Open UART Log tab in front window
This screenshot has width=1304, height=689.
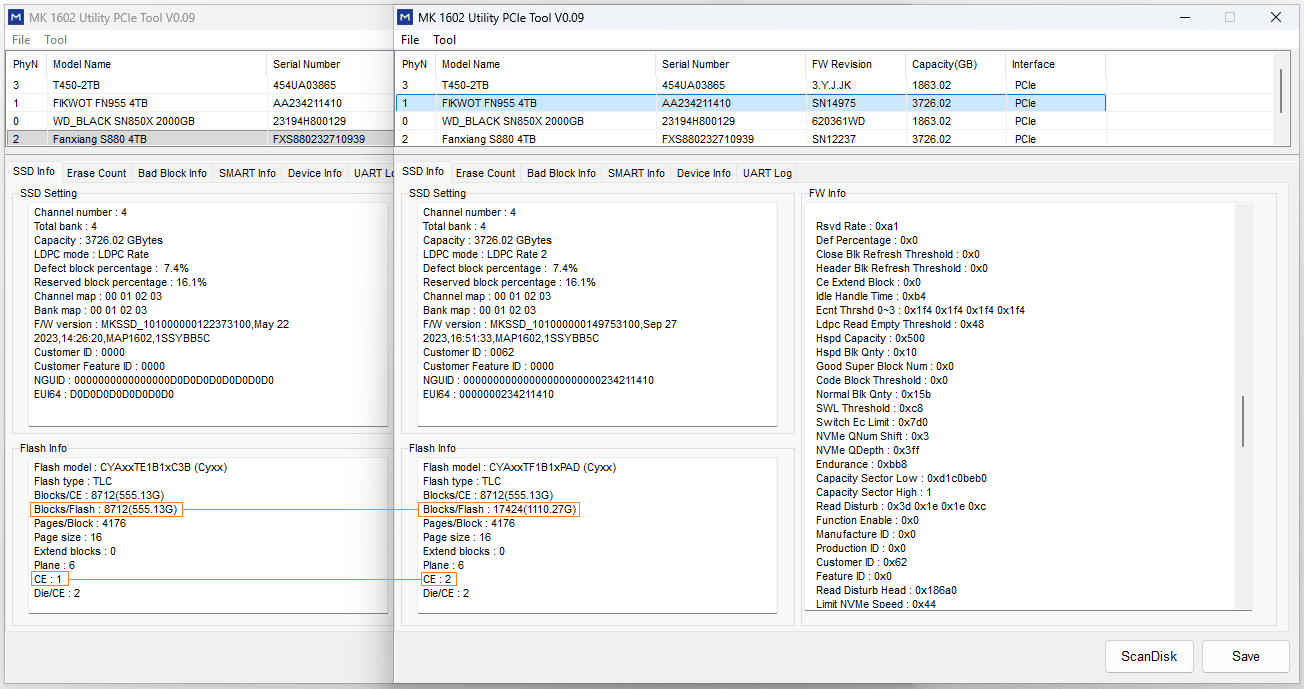767,173
